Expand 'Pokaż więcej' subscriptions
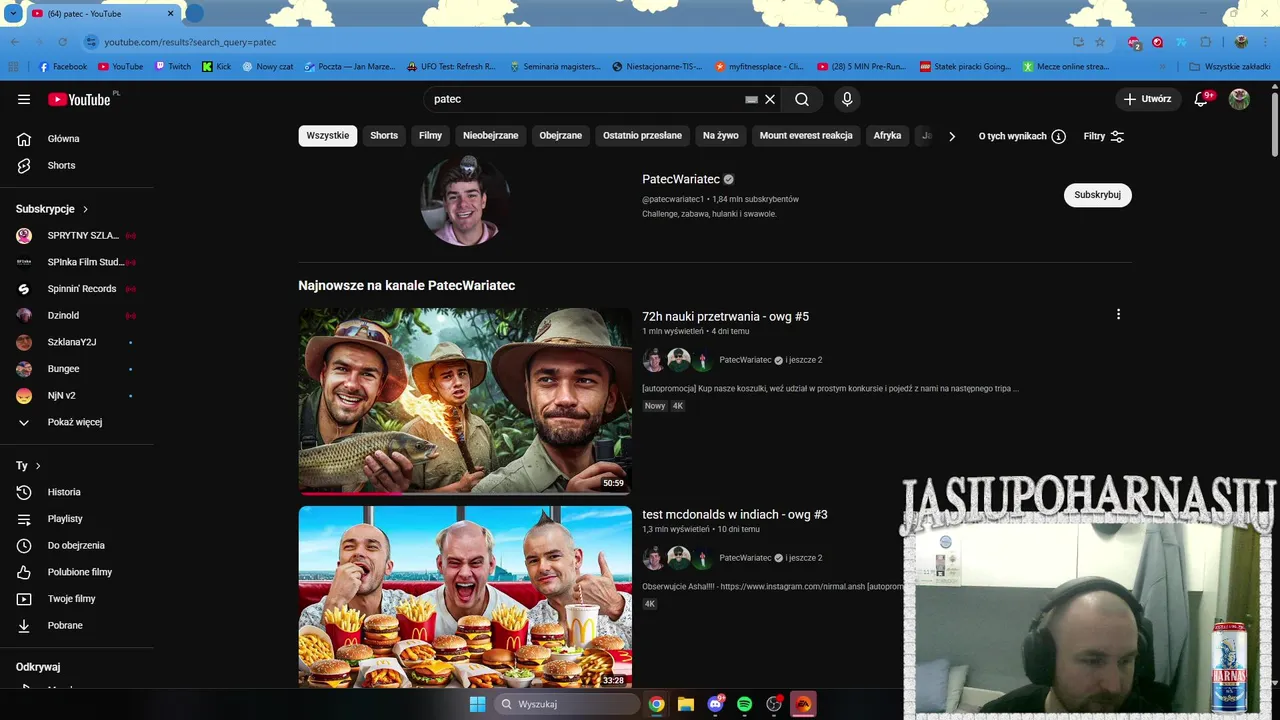Screen dimensions: 1280x720 click(x=77, y=422)
